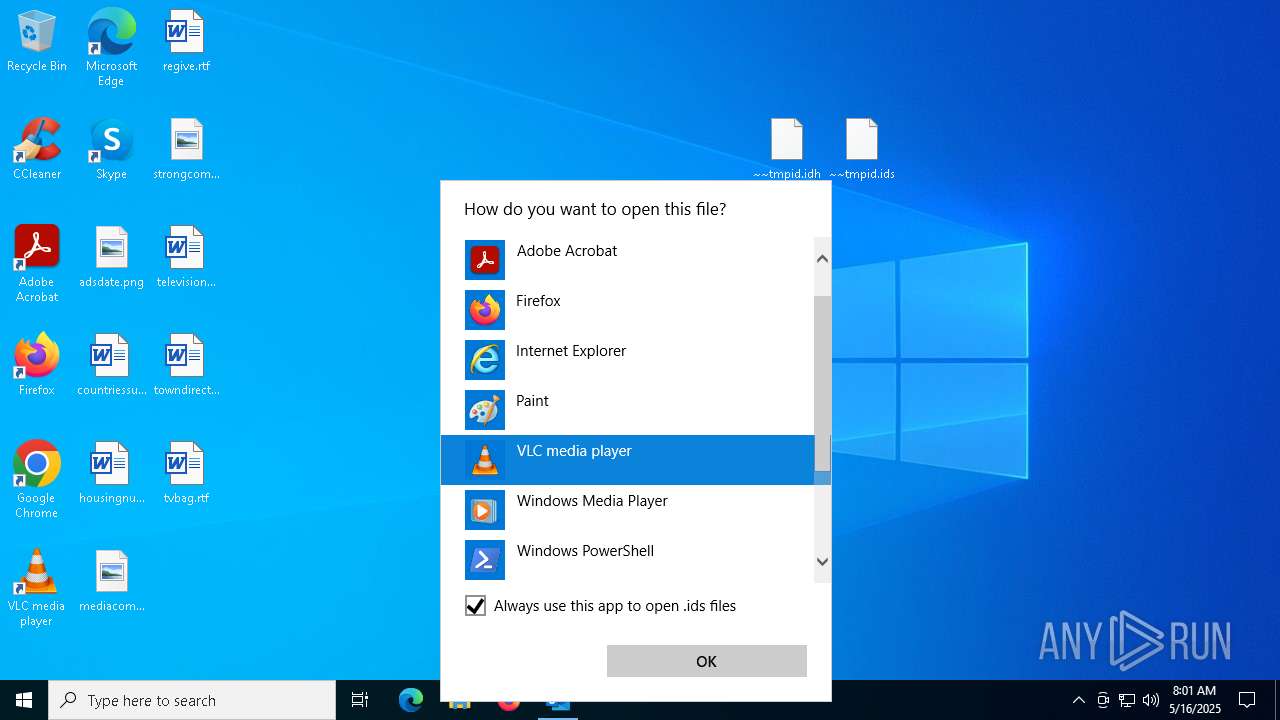Choose Adobe Acrobat in the app list
The width and height of the screenshot is (1280, 720).
(628, 260)
